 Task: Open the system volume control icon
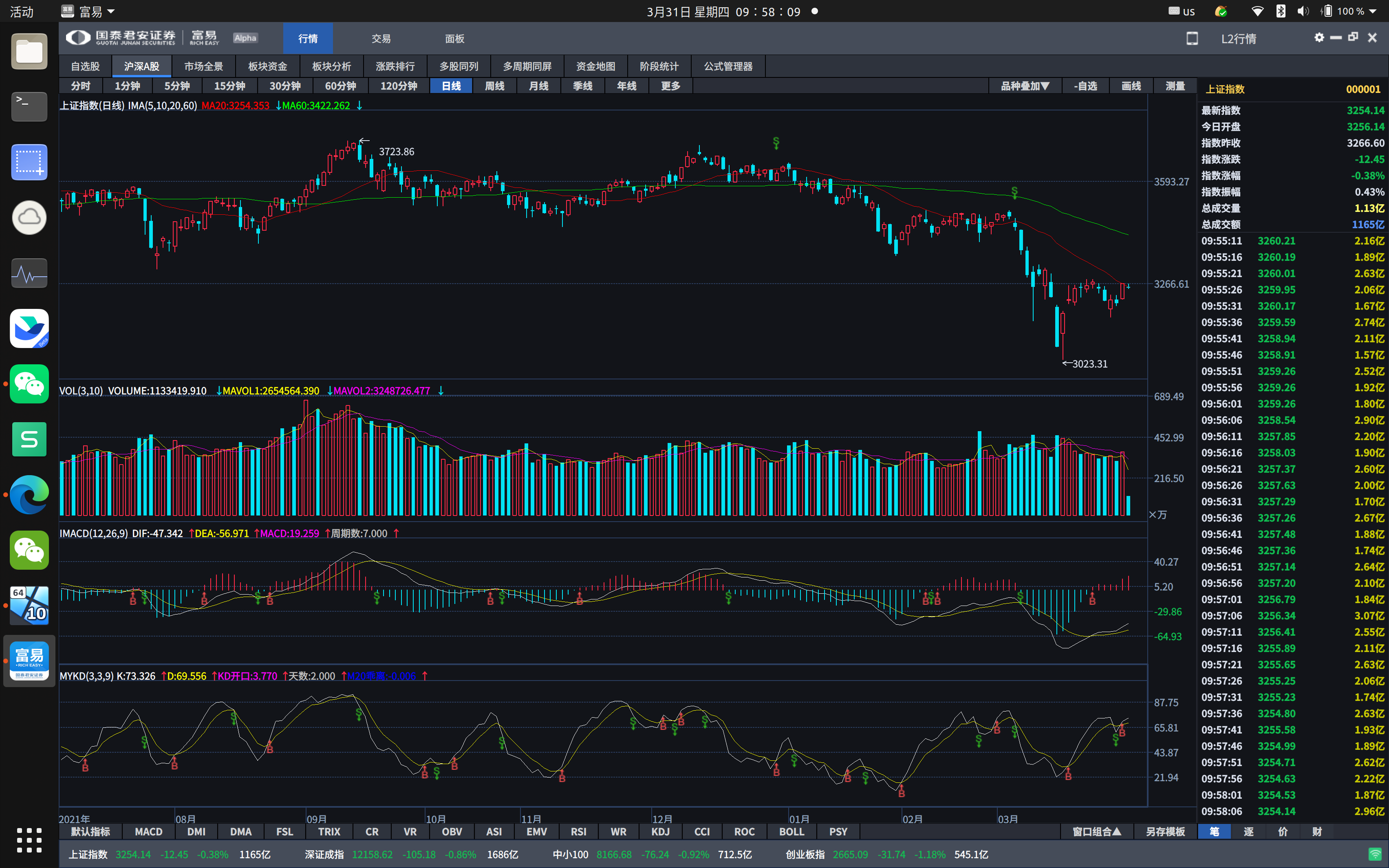[x=1303, y=11]
